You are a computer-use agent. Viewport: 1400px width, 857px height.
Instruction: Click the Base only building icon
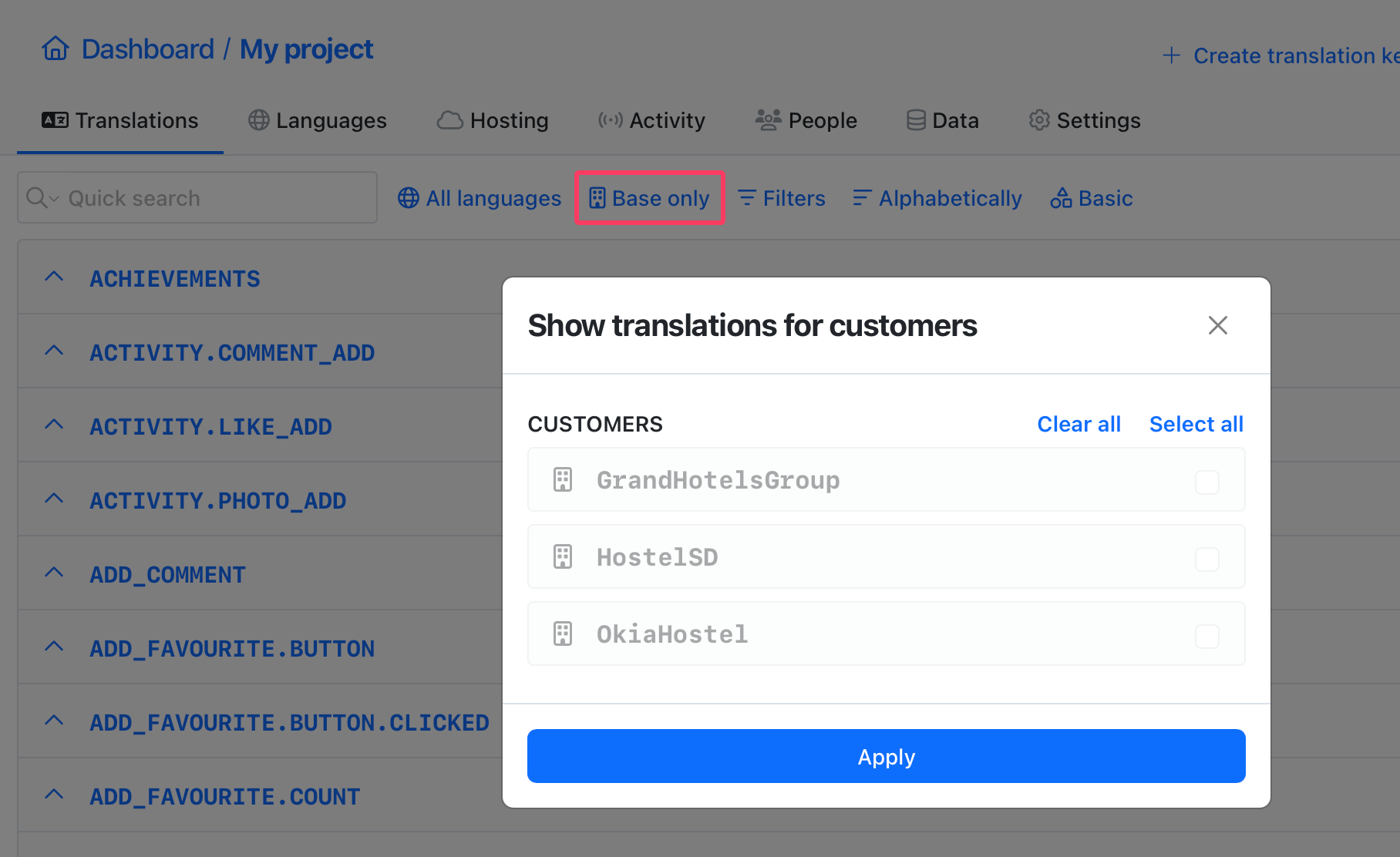(x=597, y=198)
